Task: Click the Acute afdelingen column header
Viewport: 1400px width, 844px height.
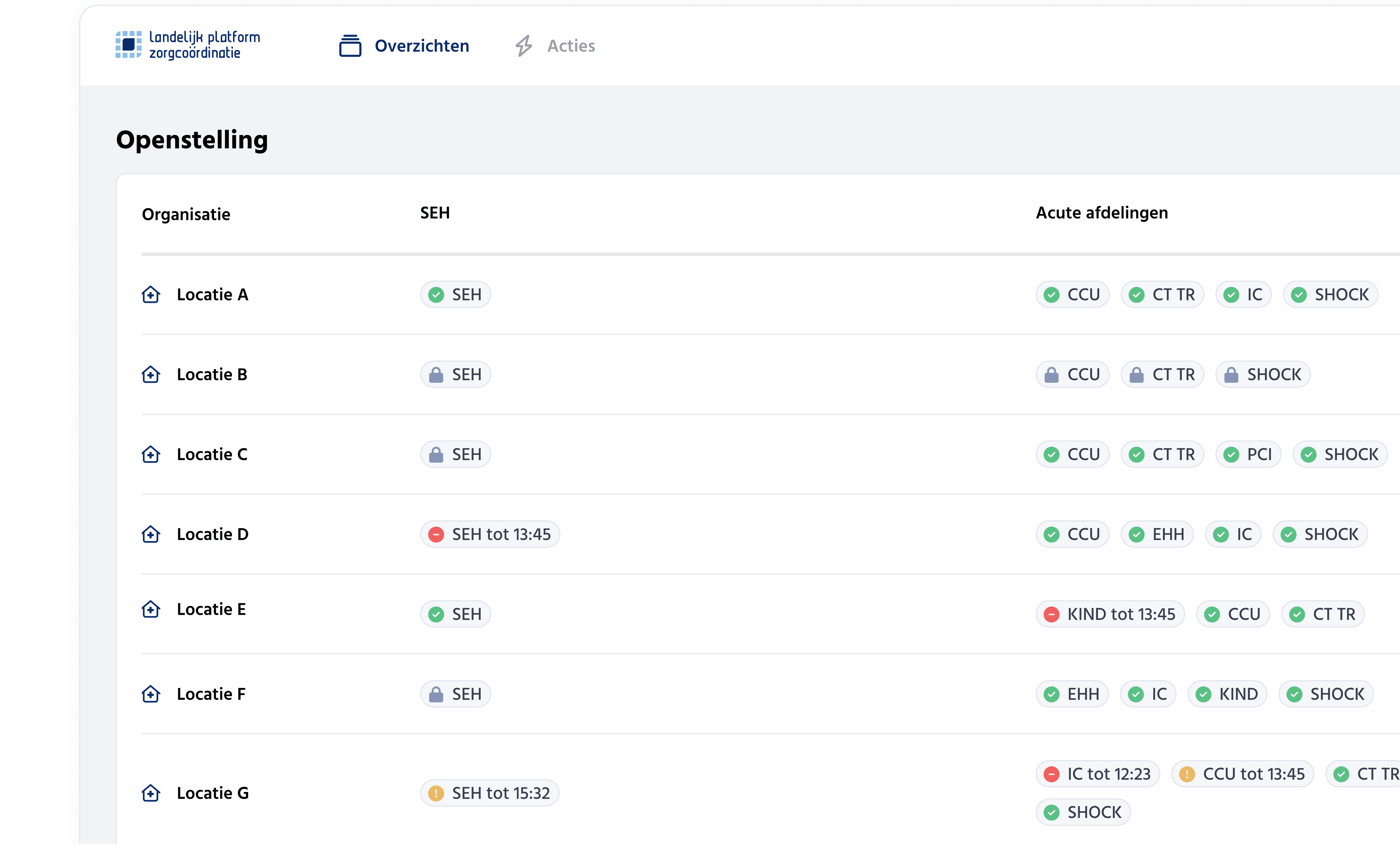Action: pos(1102,213)
